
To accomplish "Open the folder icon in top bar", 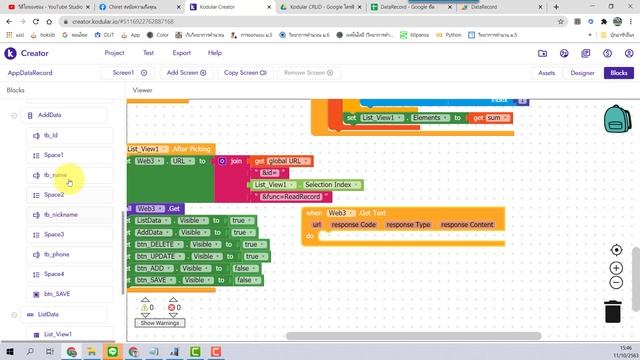I will click(542, 53).
